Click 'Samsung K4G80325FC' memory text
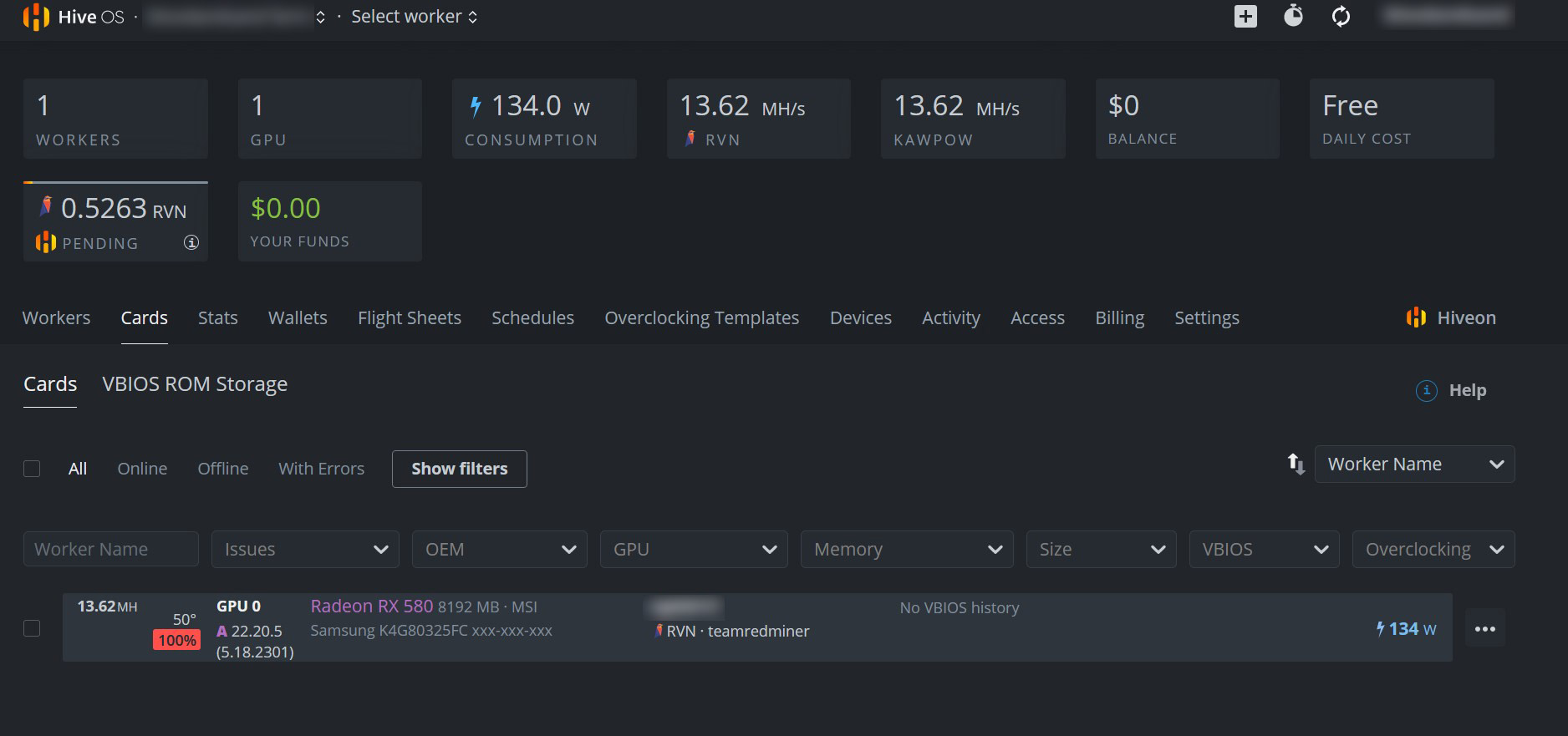The image size is (1568, 736). pos(389,631)
